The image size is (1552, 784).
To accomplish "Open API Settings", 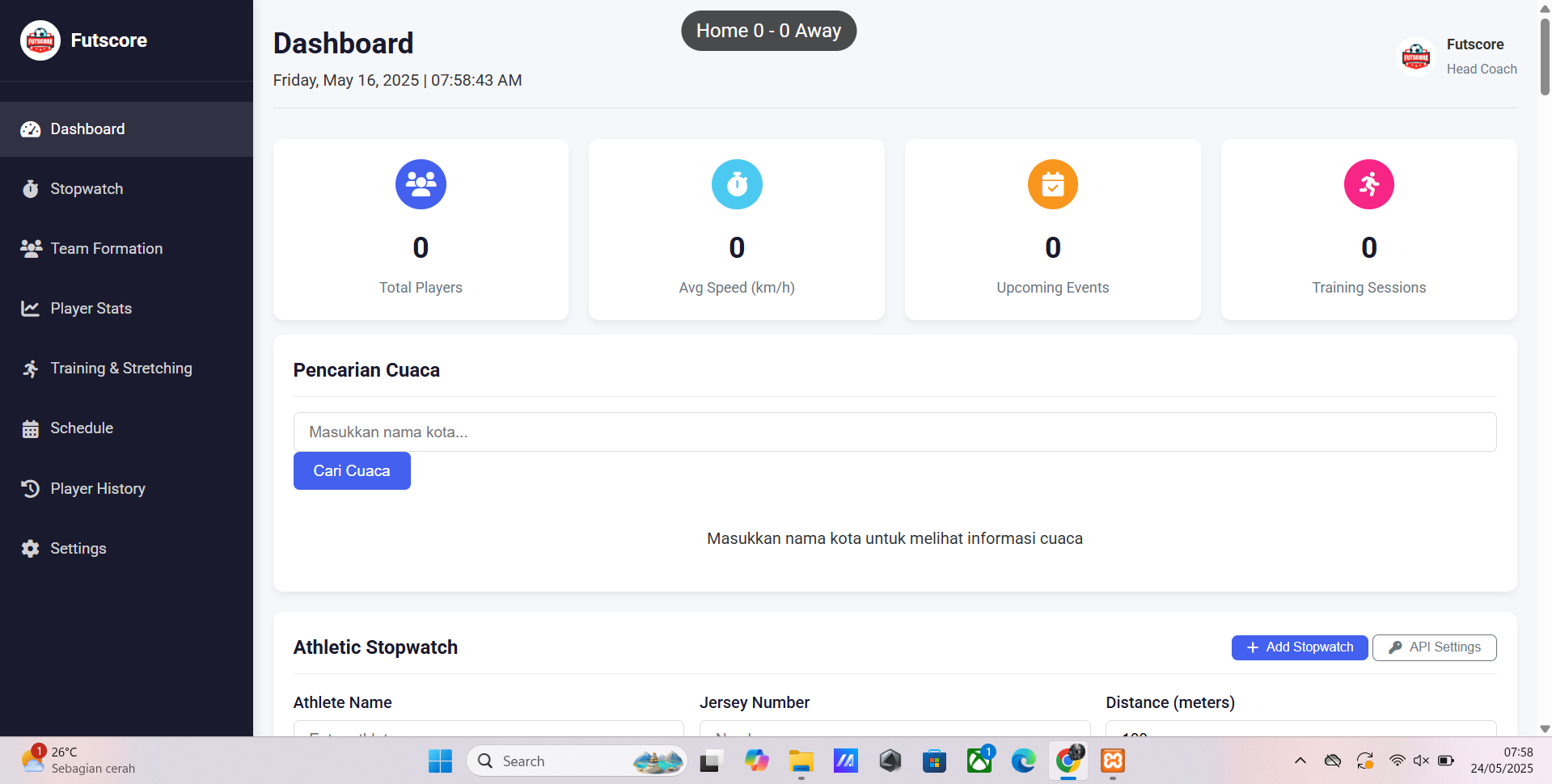I will pos(1435,647).
